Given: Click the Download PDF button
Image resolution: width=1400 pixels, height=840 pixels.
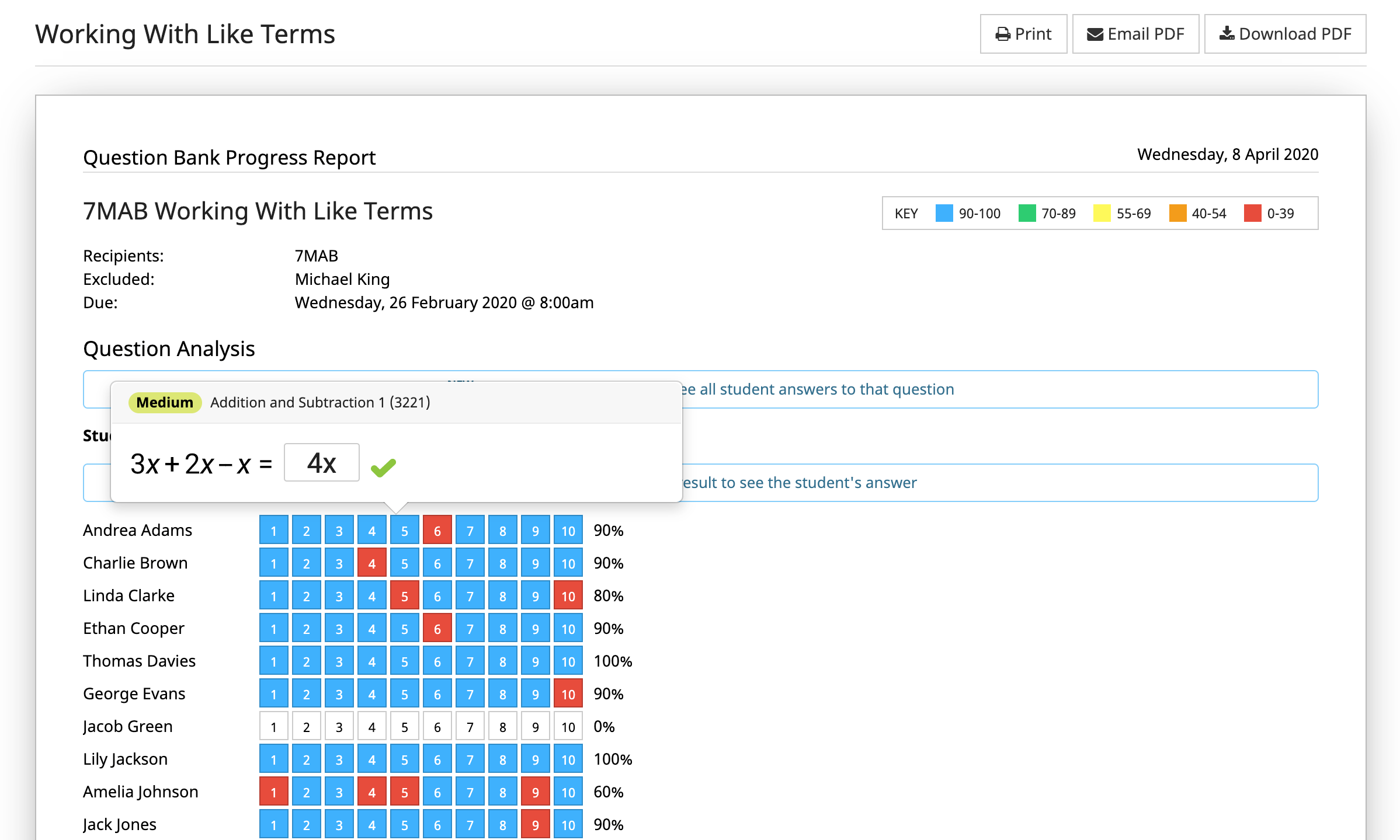Looking at the screenshot, I should tap(1285, 34).
